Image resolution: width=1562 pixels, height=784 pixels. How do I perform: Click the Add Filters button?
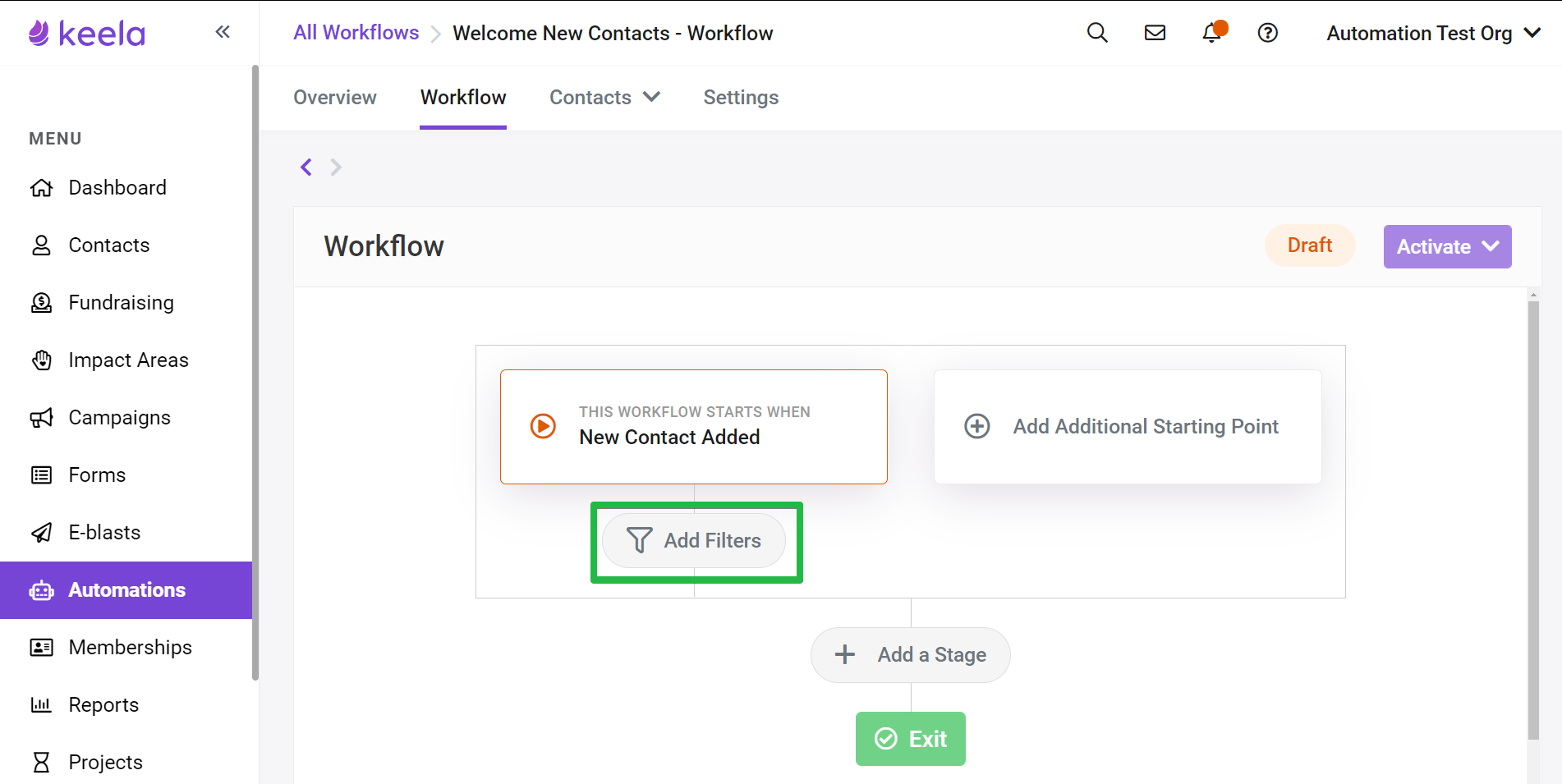click(694, 540)
